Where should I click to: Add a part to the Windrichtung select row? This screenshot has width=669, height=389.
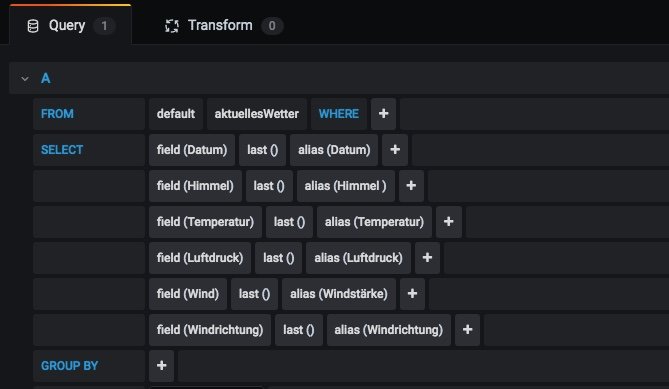(467, 330)
